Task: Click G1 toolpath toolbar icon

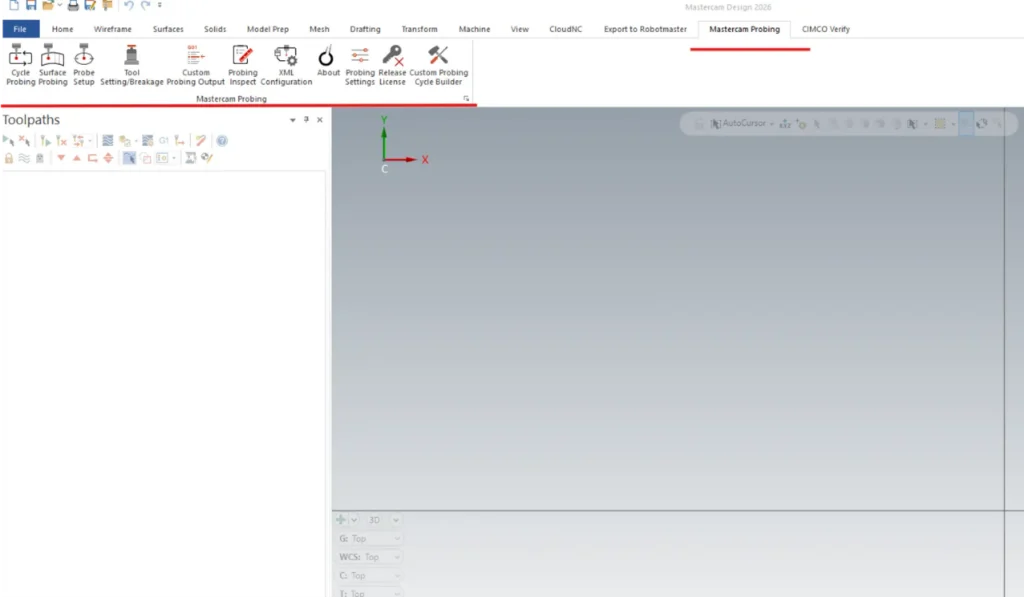Action: [163, 140]
